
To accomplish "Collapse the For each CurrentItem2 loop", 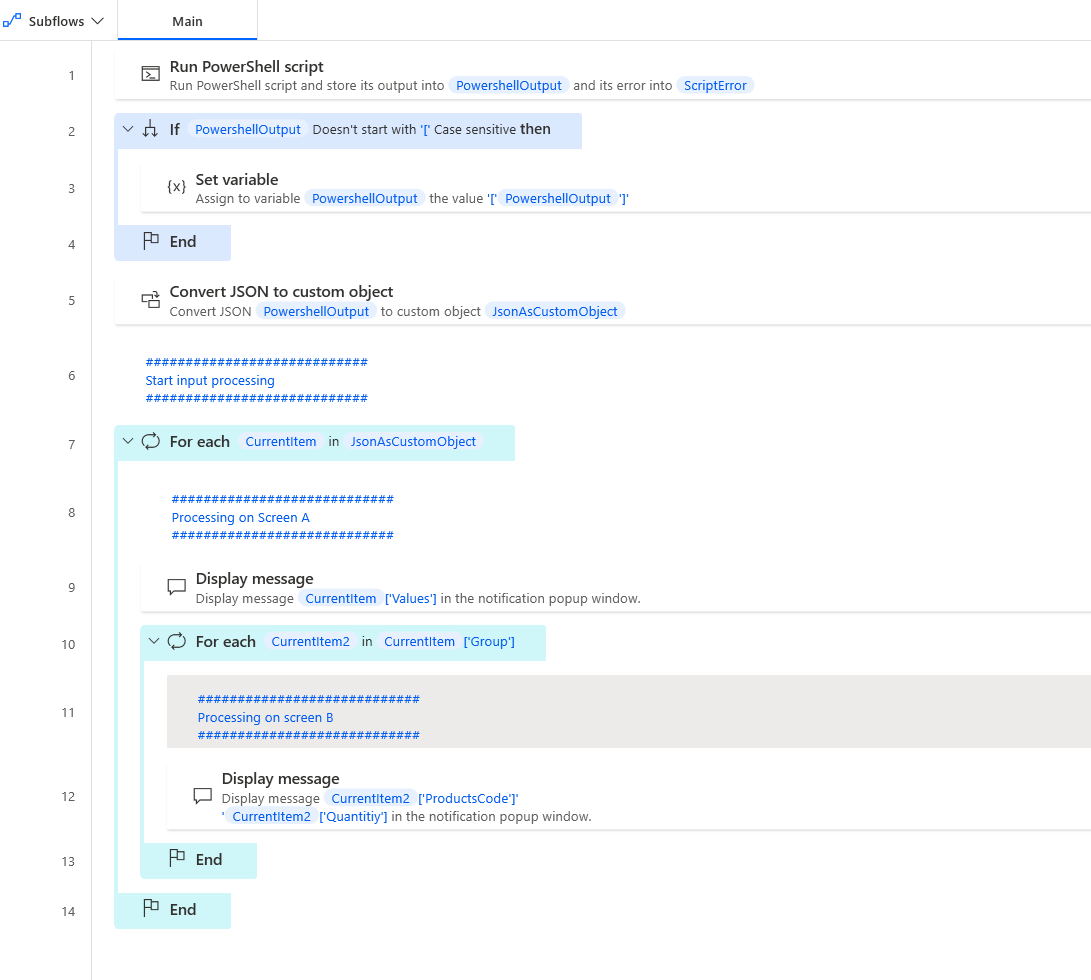I will pos(154,642).
